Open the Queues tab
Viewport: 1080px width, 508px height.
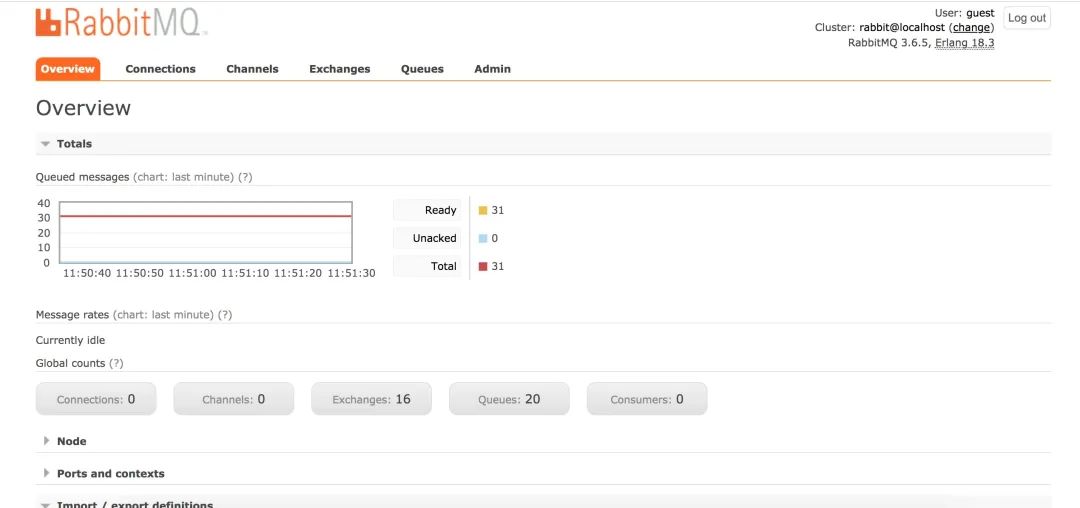coord(422,69)
